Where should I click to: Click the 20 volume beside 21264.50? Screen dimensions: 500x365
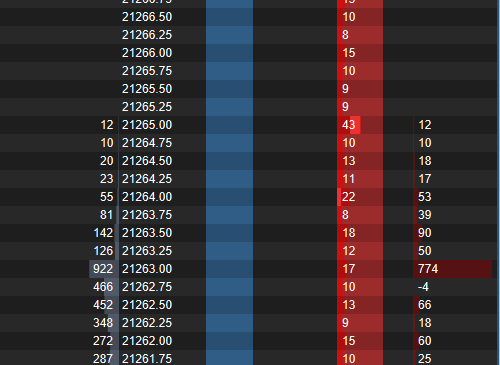(x=107, y=161)
